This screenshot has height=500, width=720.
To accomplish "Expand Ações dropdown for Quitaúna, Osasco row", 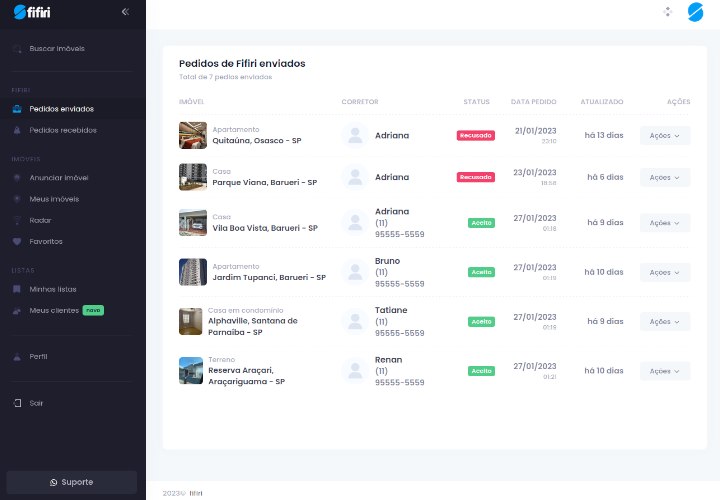I will click(665, 135).
